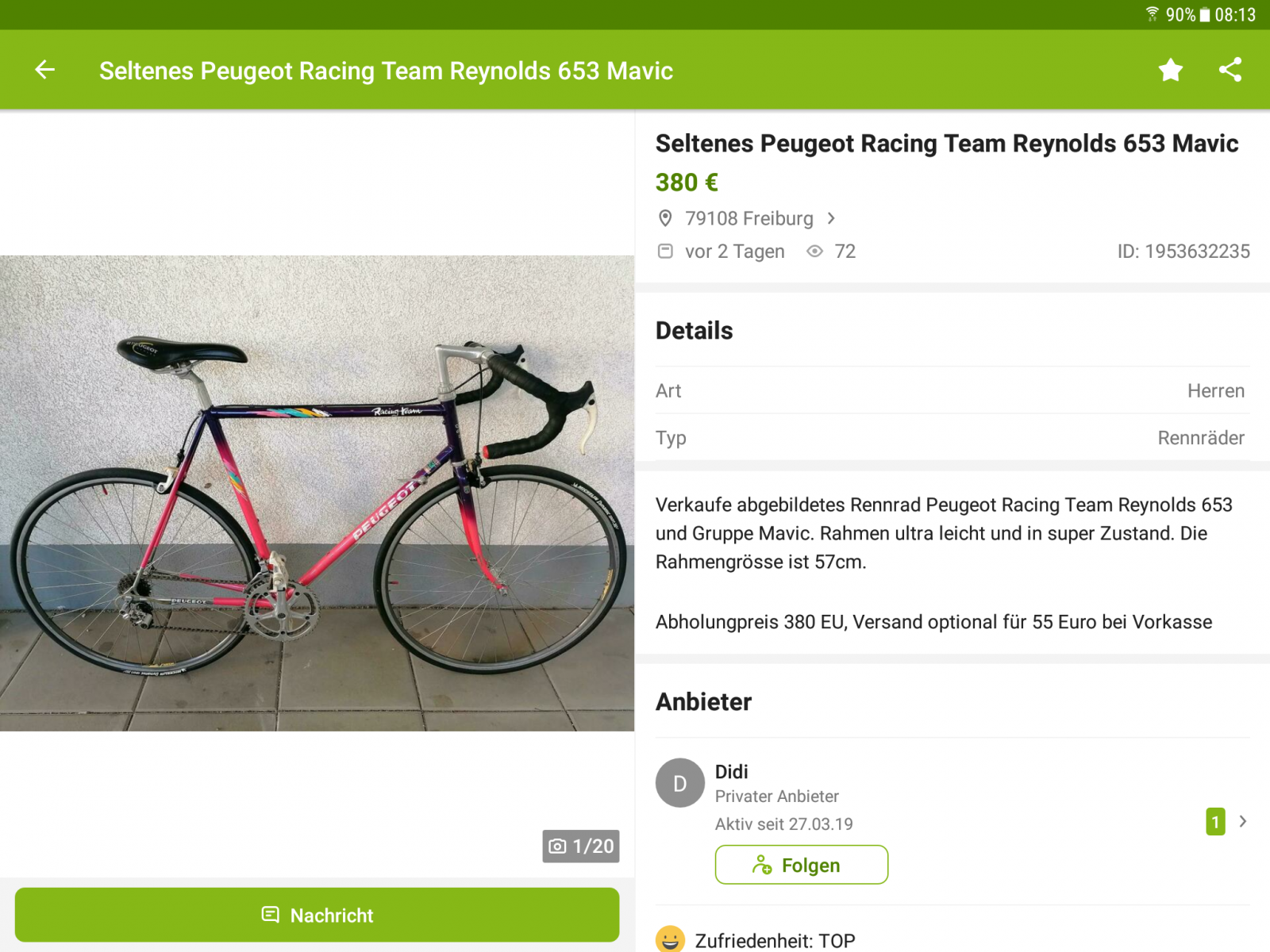Open seller name Didi
This screenshot has height=952, width=1270.
tap(731, 772)
